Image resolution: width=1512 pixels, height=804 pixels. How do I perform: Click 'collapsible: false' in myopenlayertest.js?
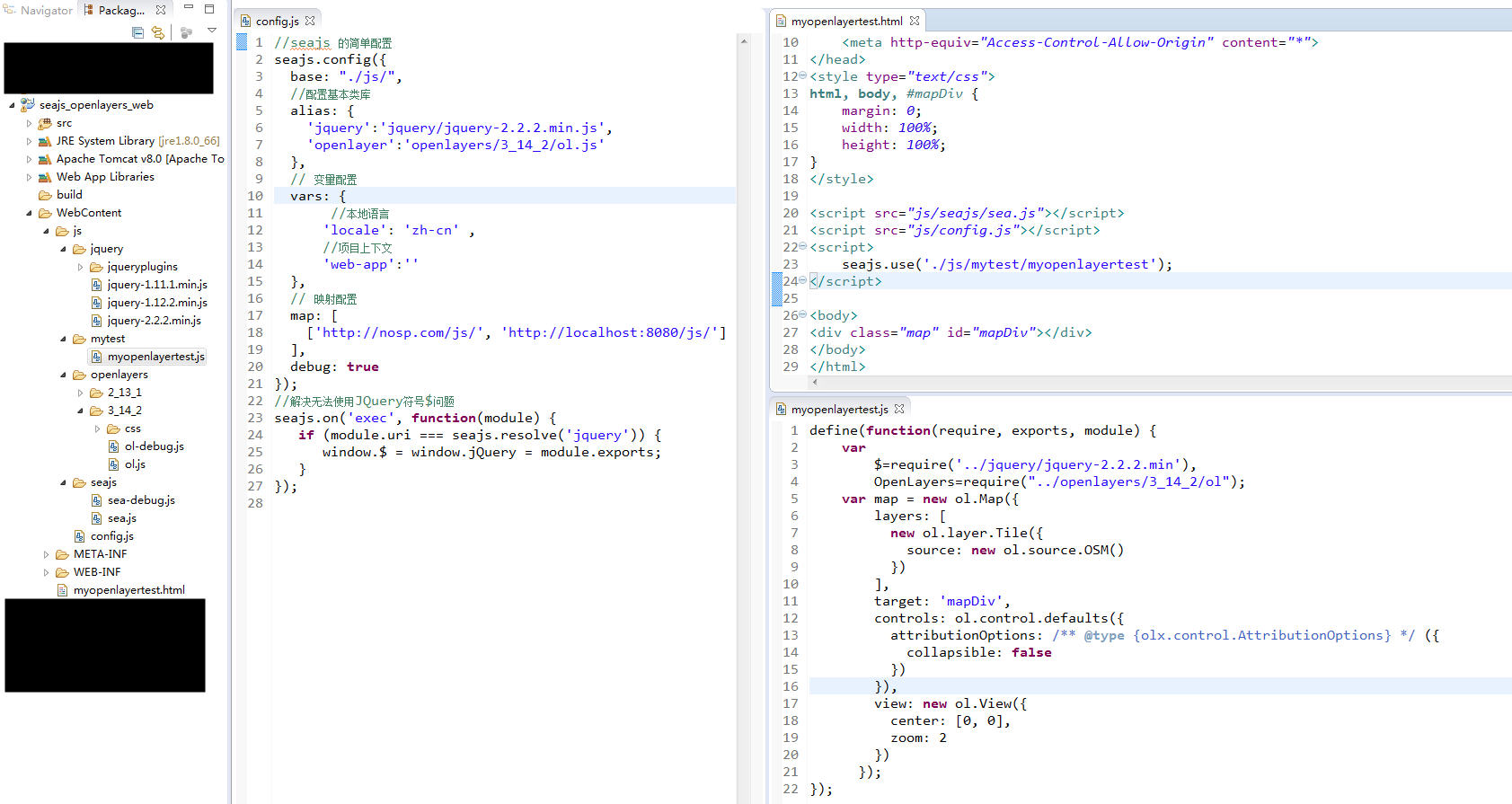click(x=978, y=652)
